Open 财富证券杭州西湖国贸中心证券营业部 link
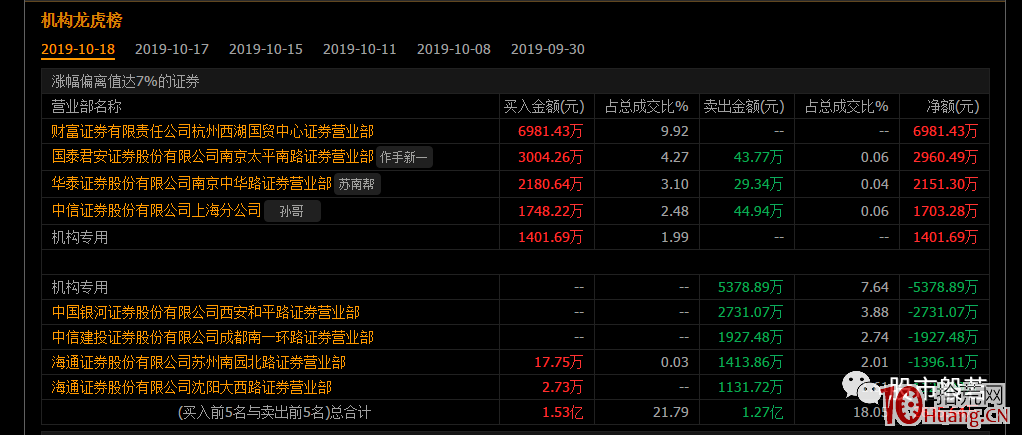 pos(212,132)
